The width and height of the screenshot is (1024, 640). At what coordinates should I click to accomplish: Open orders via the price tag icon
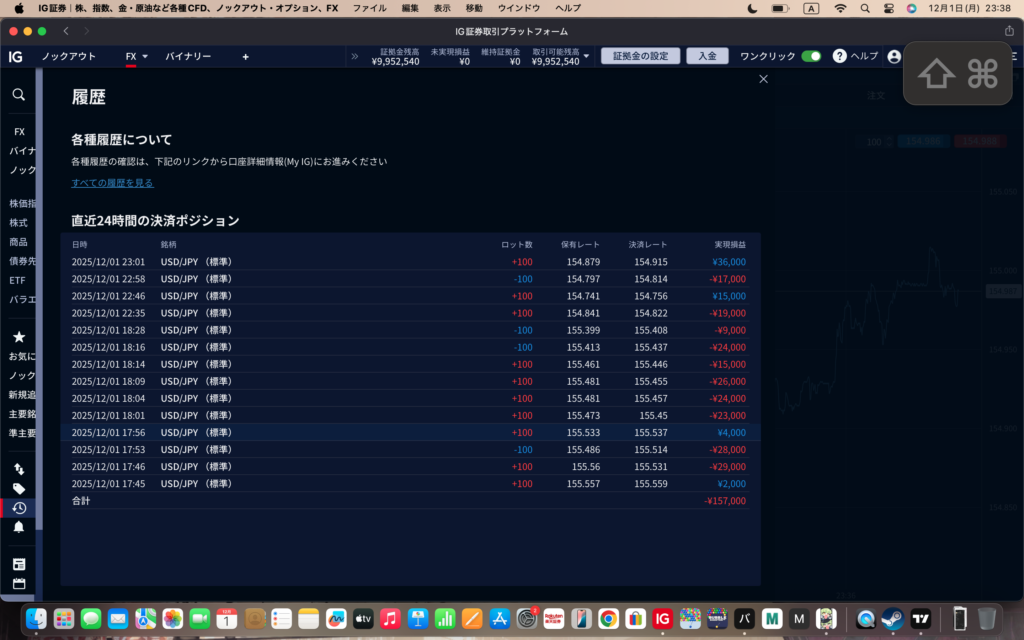click(x=18, y=489)
